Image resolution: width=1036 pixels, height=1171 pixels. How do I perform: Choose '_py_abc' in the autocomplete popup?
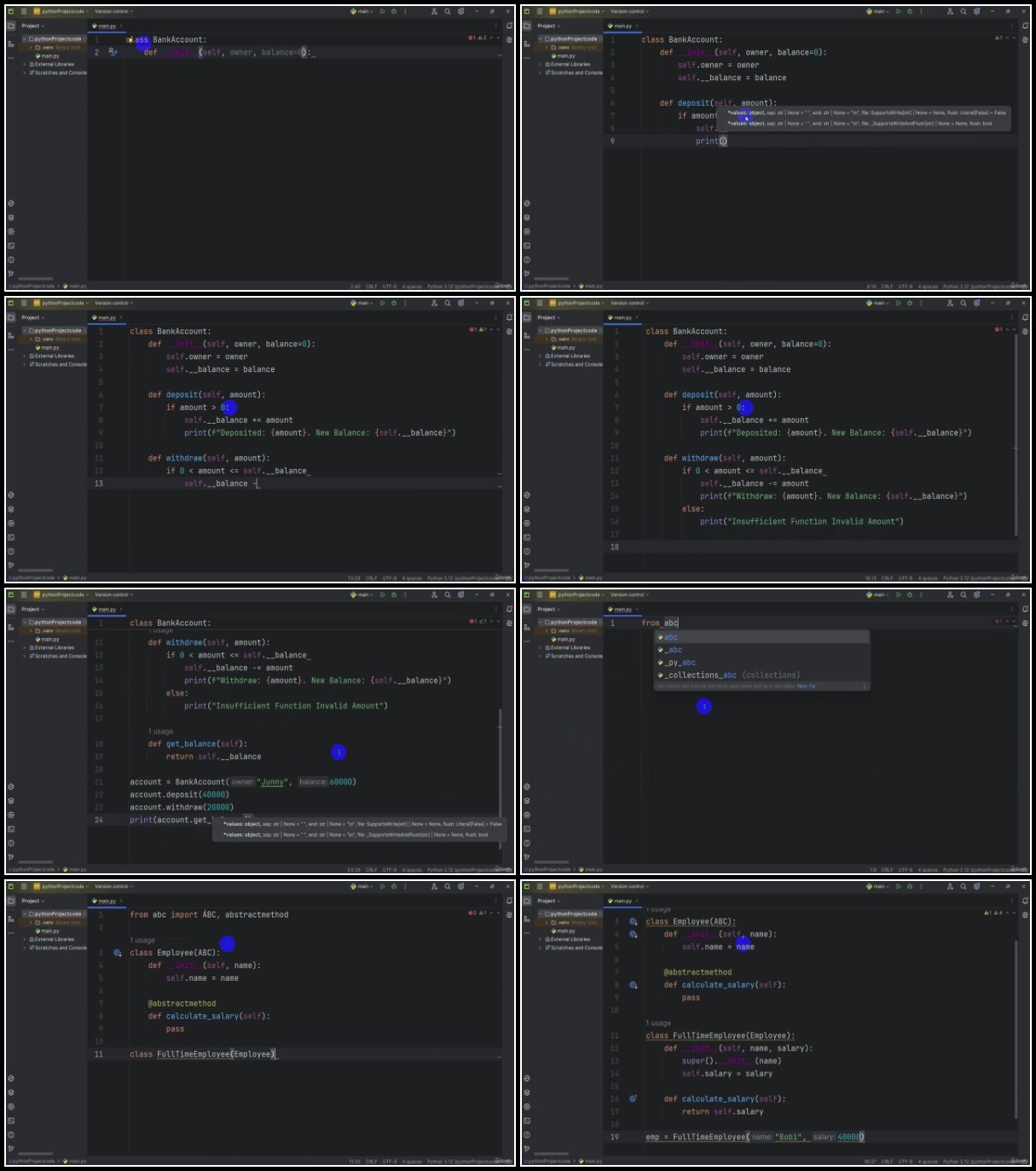tap(761, 663)
